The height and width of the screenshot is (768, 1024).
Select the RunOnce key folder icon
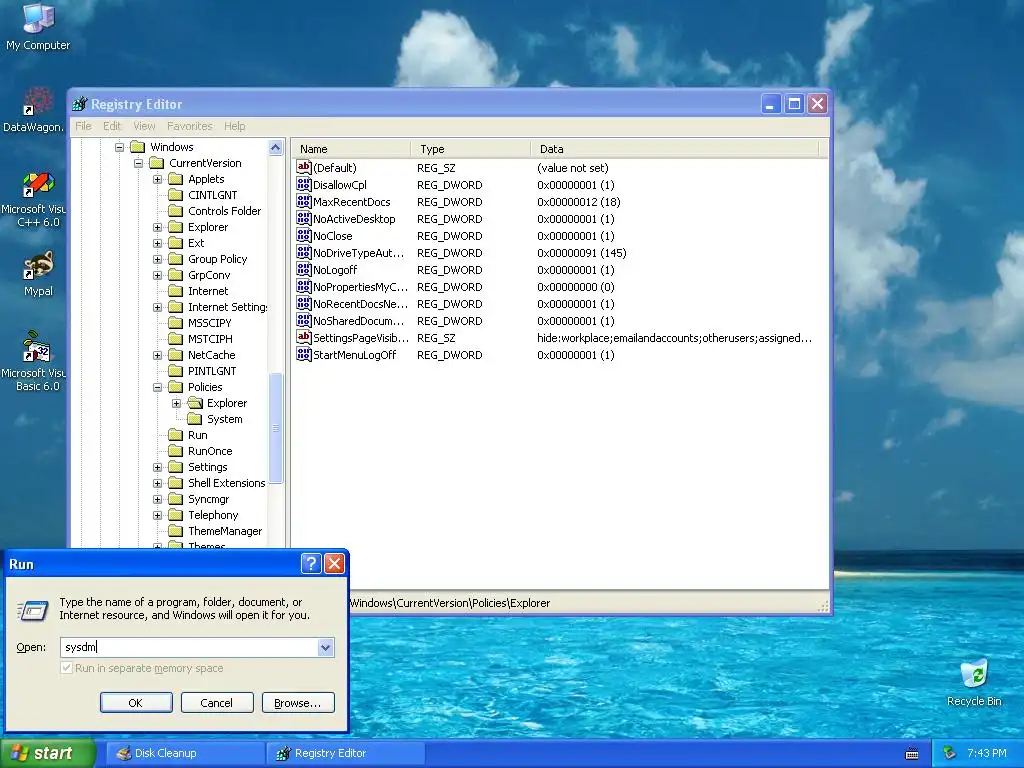175,451
